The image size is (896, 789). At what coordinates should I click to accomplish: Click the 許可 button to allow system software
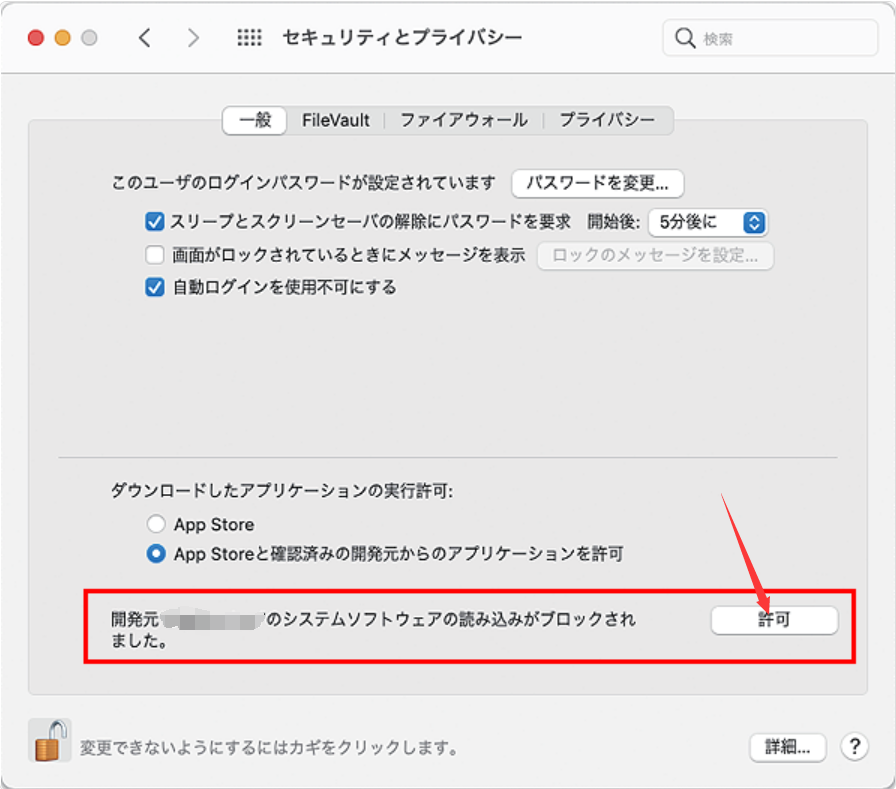[x=775, y=621]
